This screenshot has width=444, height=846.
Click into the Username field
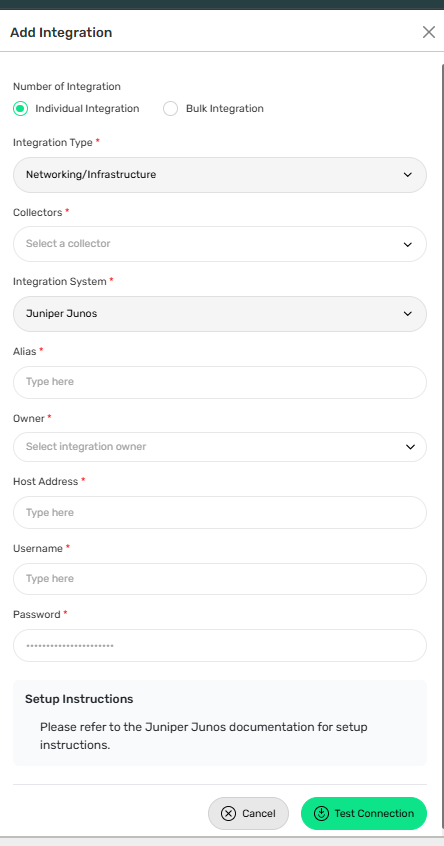(220, 578)
